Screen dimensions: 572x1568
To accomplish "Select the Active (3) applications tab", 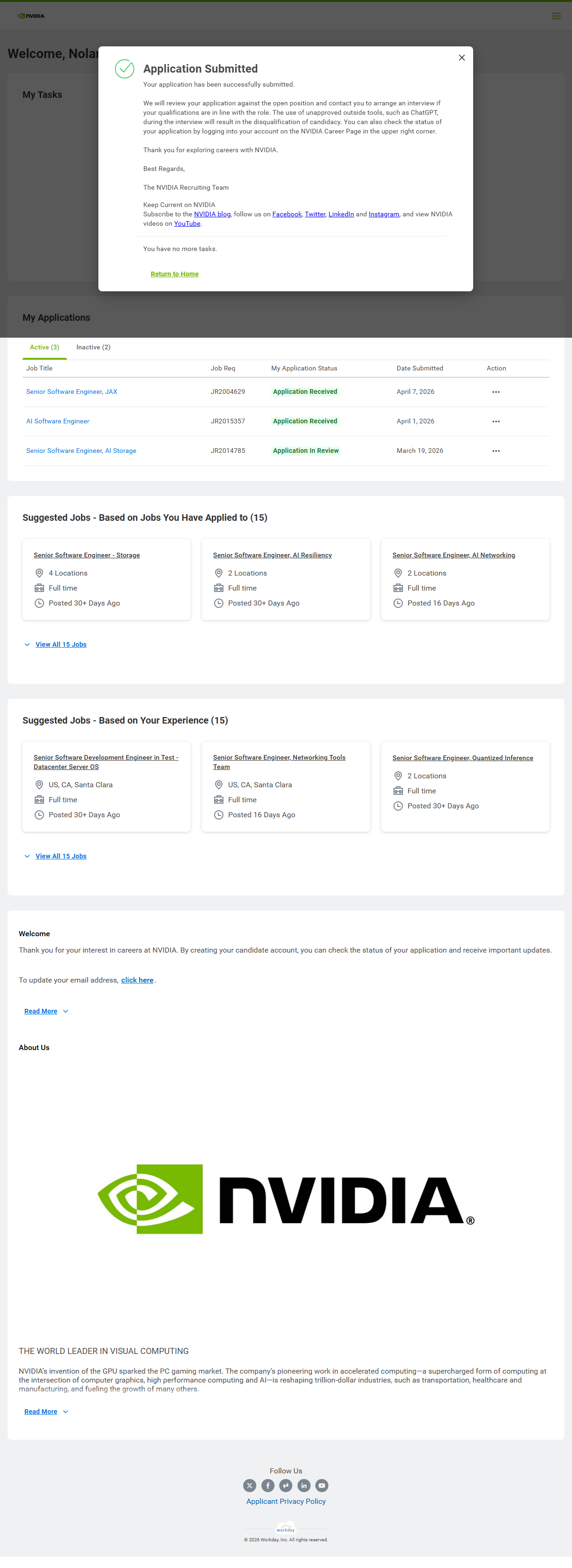I will [45, 347].
